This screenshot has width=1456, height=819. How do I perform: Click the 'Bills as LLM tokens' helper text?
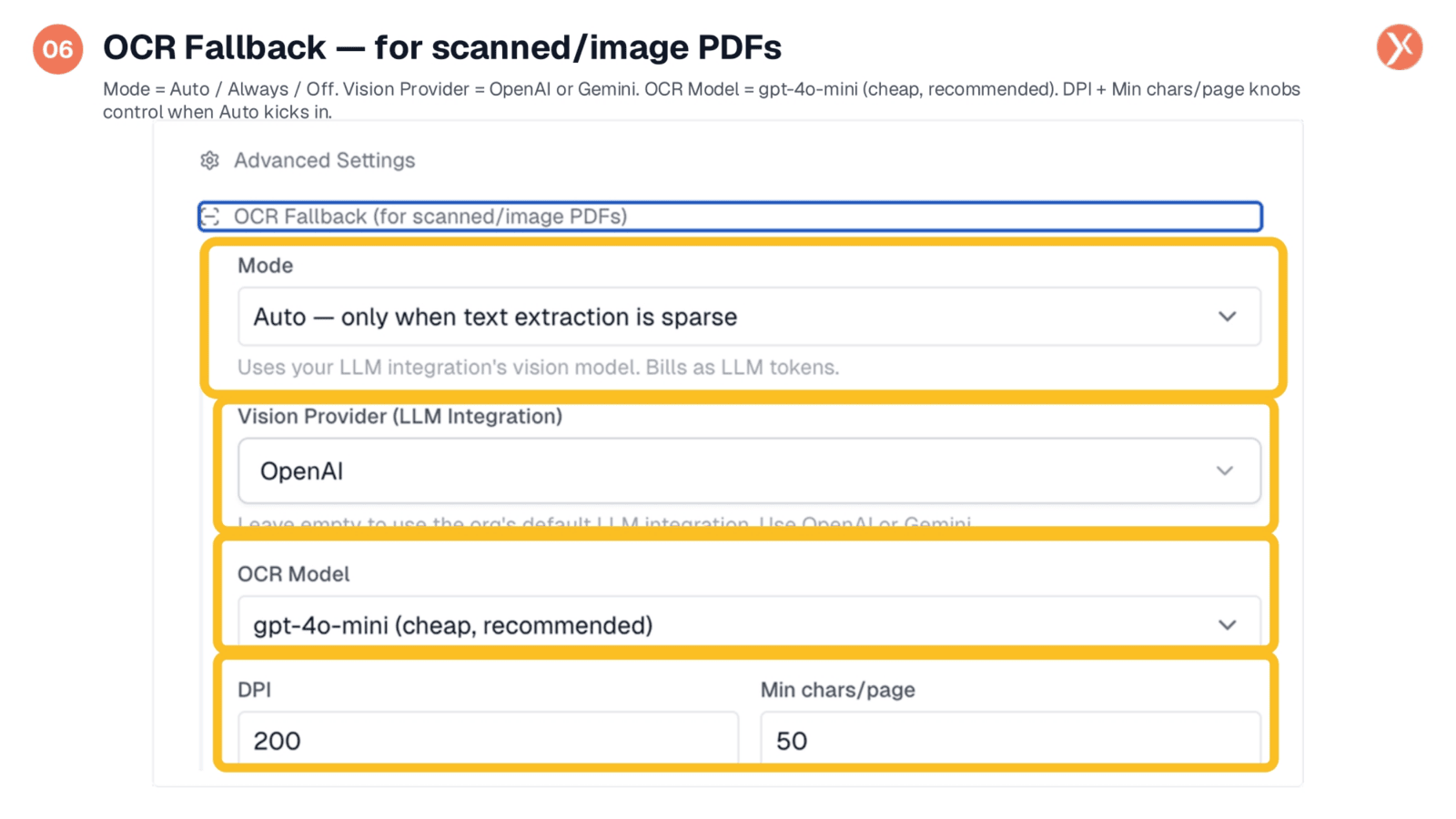[743, 368]
